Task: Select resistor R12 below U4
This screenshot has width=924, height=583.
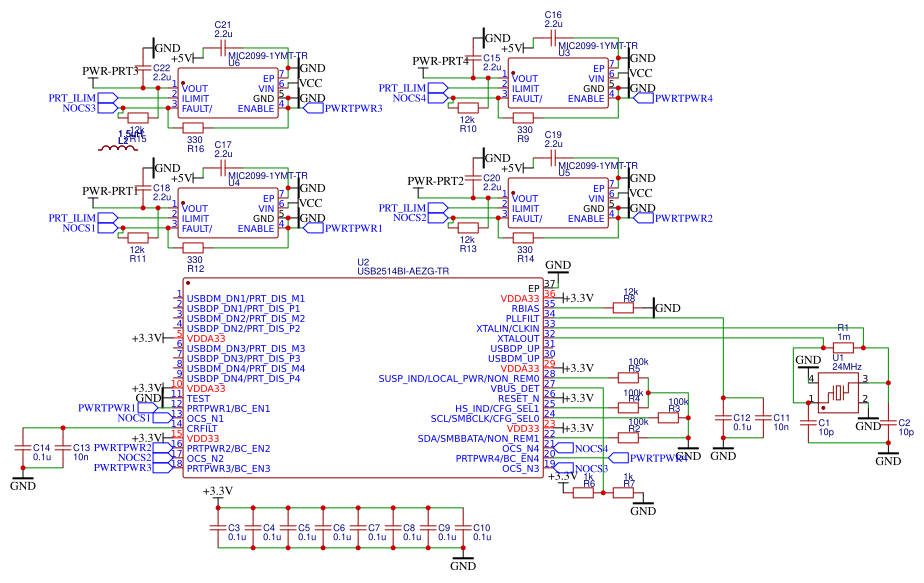Action: pyautogui.click(x=193, y=248)
